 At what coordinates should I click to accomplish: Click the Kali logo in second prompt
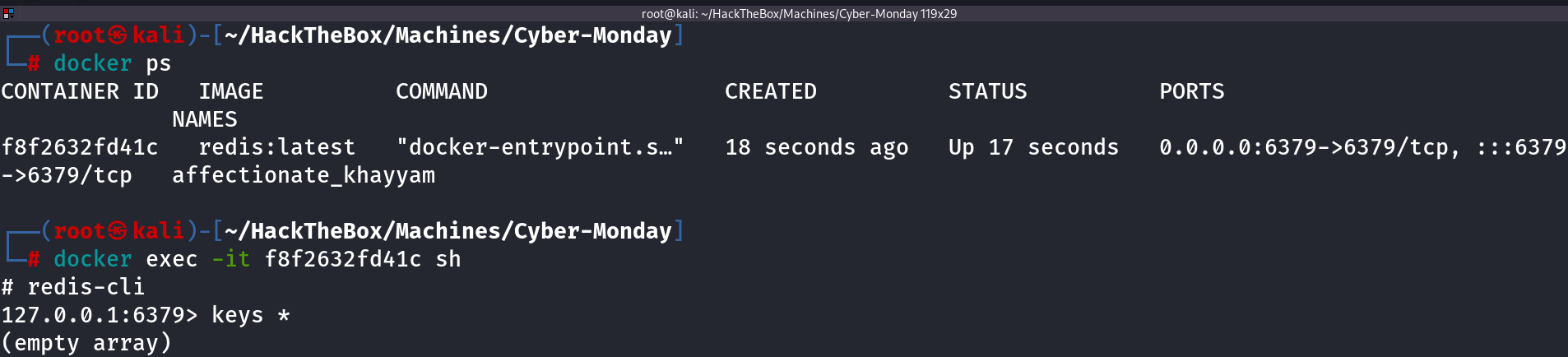coord(118,231)
